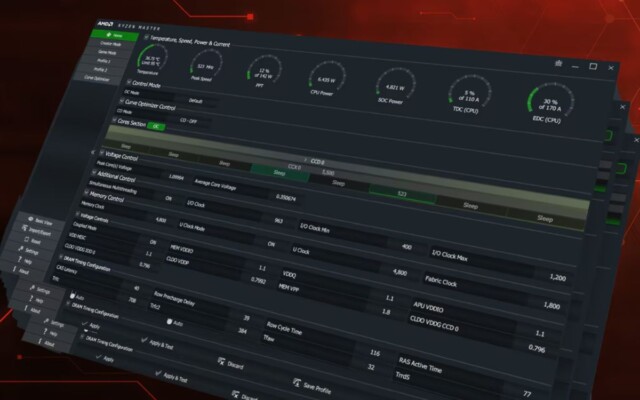Viewport: 640px width, 400px height.
Task: Toggle the Temperature, Speed, Power & Current checkbox
Action: (147, 37)
